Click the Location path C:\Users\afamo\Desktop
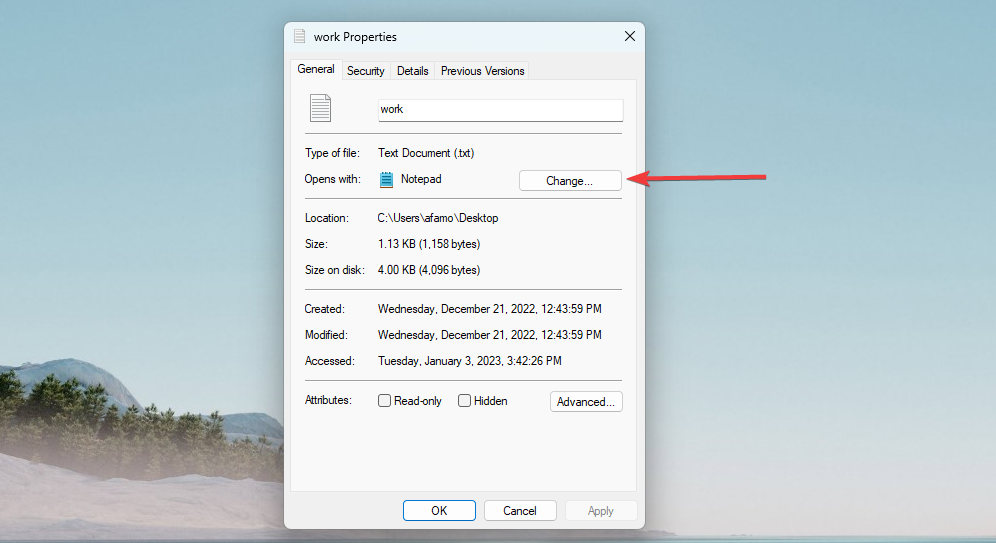The width and height of the screenshot is (996, 543). [x=437, y=218]
